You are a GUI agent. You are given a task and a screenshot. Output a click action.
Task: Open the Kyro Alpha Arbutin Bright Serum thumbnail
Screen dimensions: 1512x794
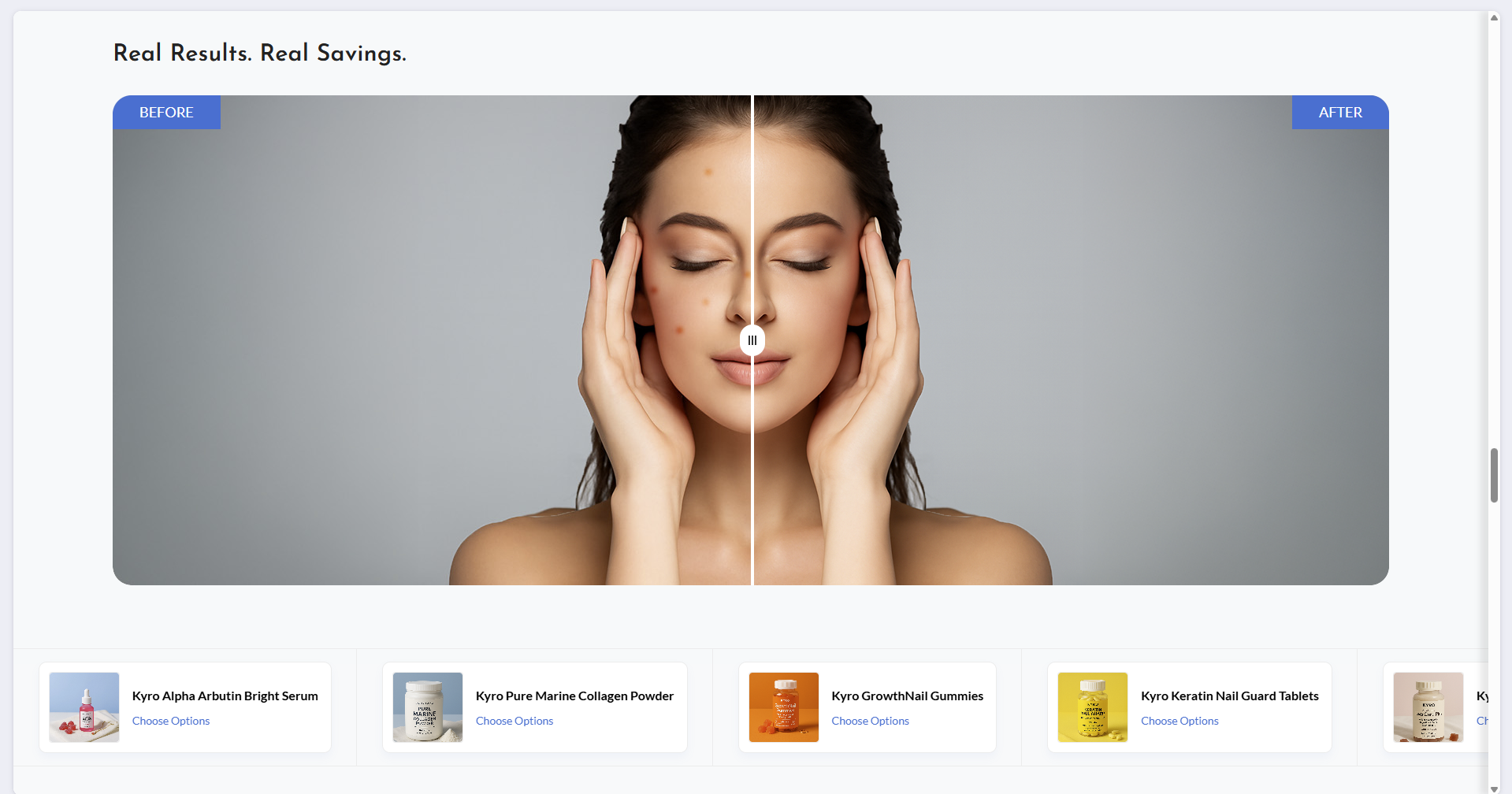(x=84, y=707)
